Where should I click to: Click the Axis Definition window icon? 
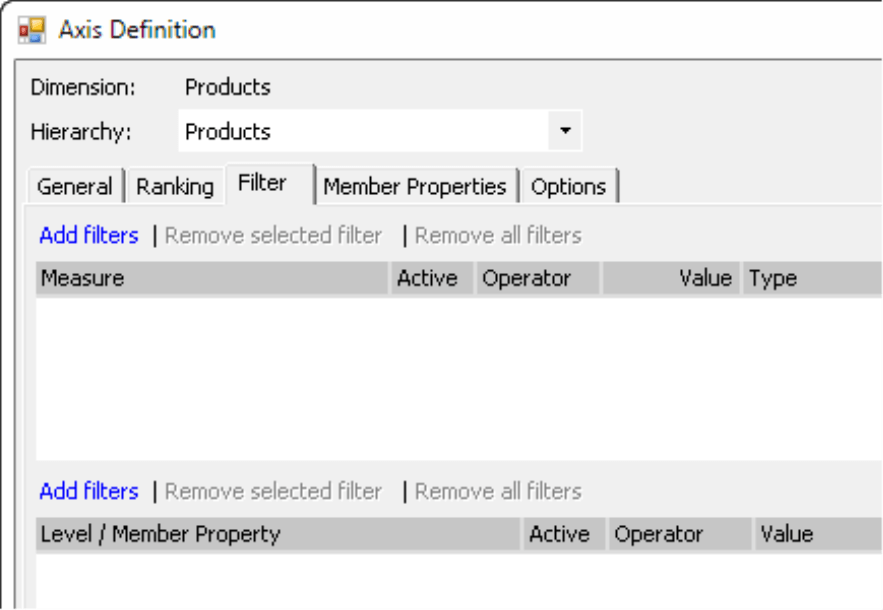coord(32,30)
